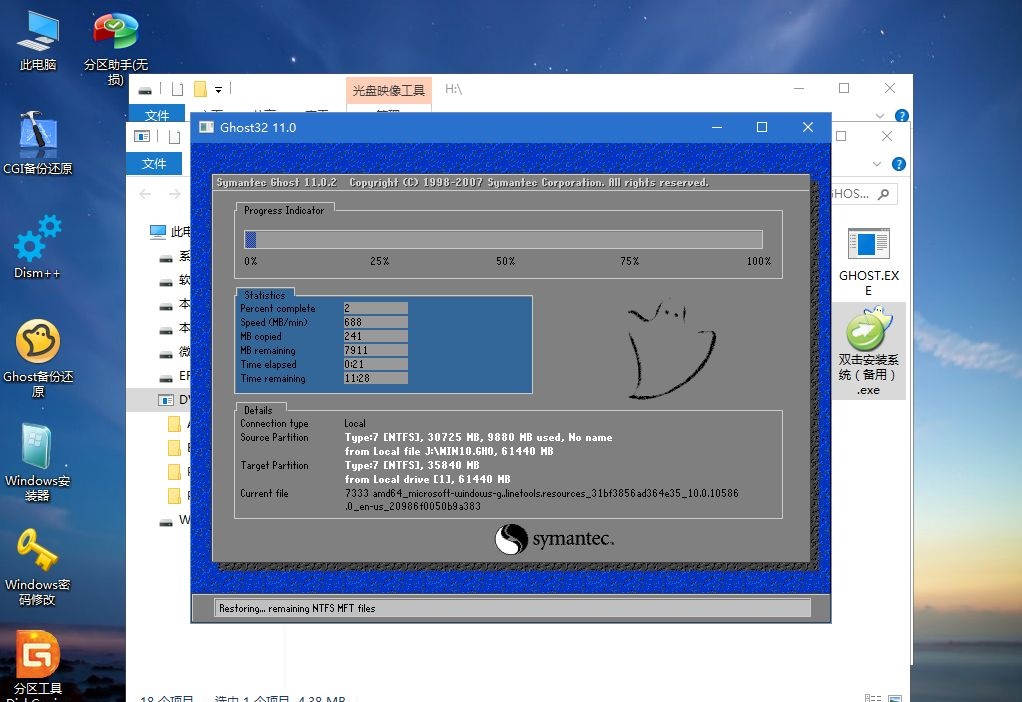Click the Ghost restore progress bar
The width and height of the screenshot is (1022, 702).
pos(503,239)
